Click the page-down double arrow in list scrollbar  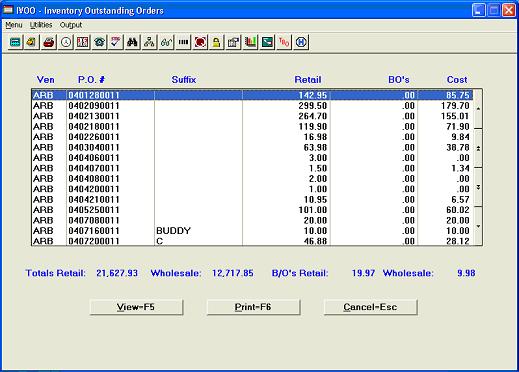tap(478, 187)
